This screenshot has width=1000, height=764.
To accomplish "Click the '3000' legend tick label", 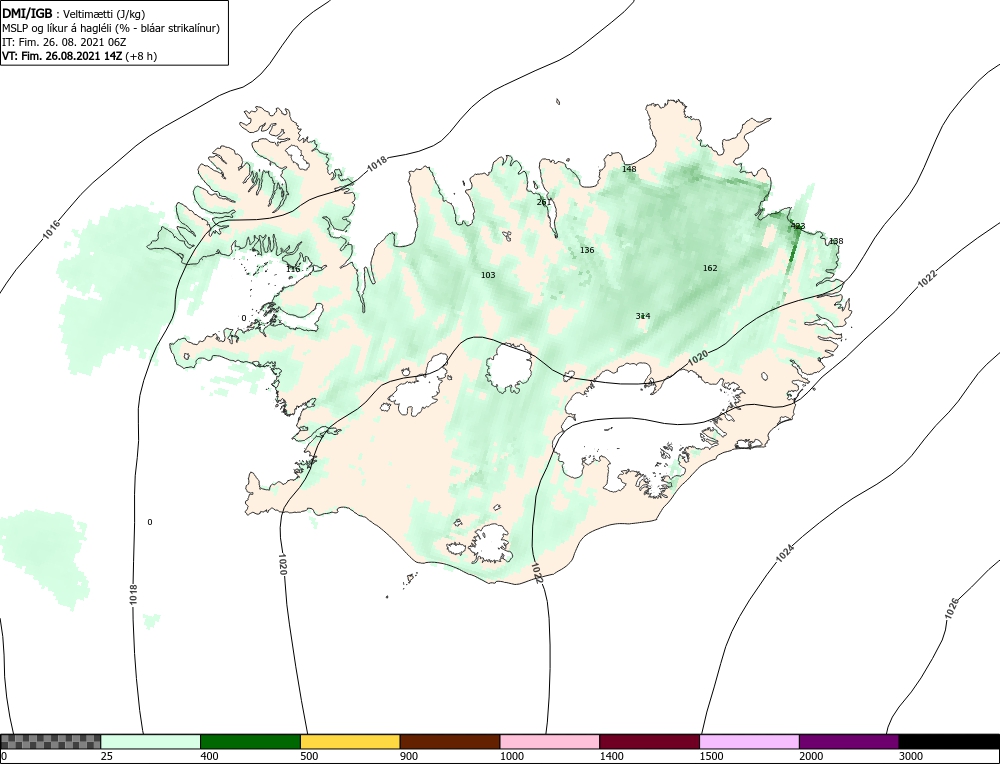I will pyautogui.click(x=911, y=756).
